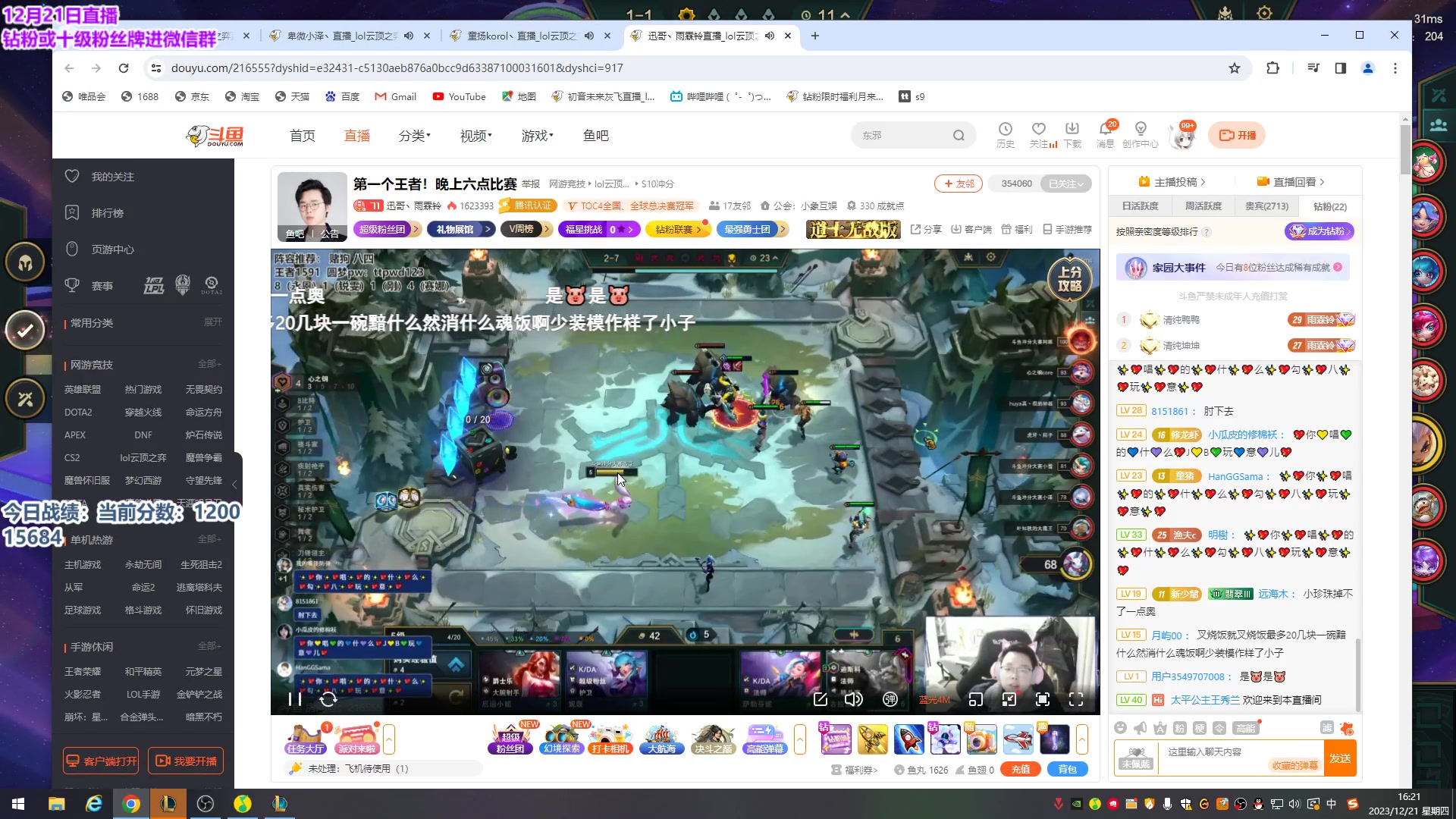1456x819 pixels.
Task: Click the 发送 send button
Action: [x=1339, y=758]
